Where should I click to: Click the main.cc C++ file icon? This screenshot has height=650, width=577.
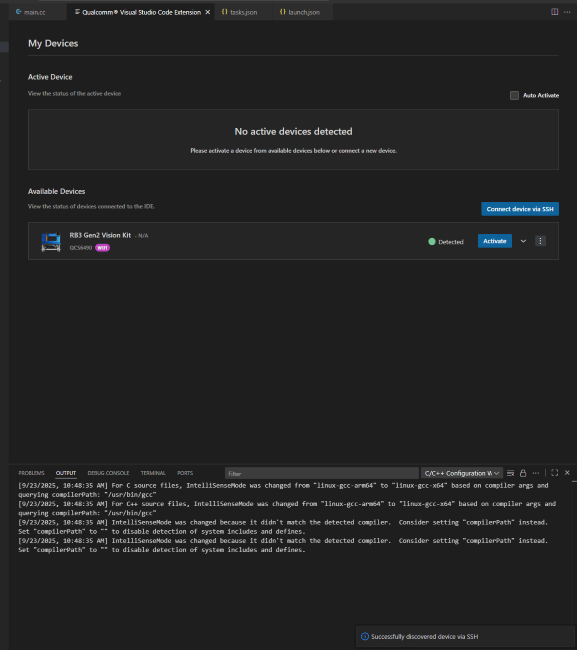[x=18, y=12]
